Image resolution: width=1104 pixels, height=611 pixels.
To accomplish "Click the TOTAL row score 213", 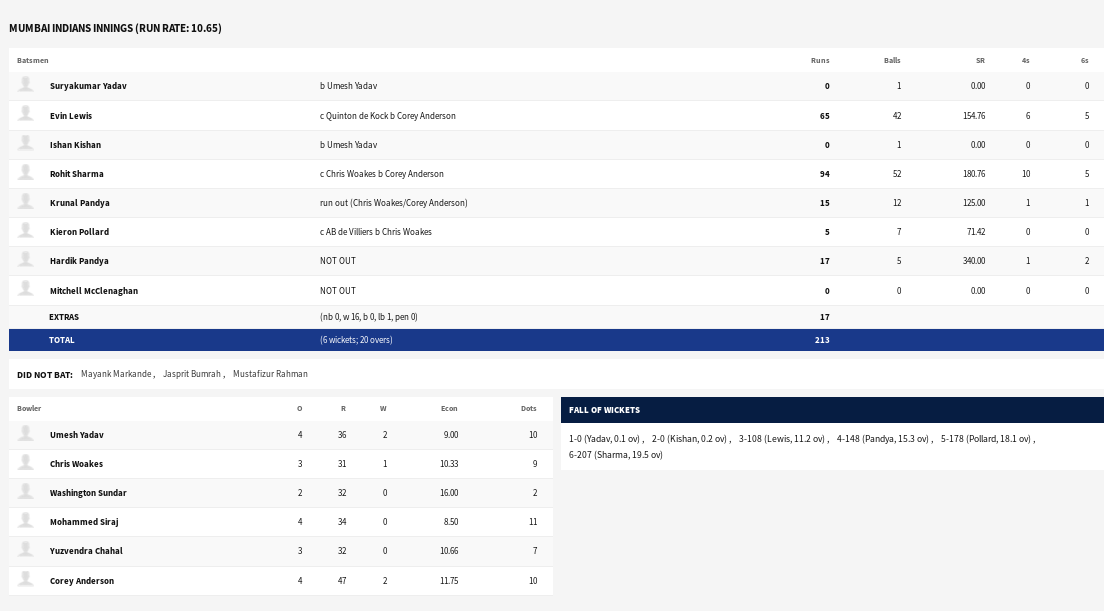I will coord(822,340).
